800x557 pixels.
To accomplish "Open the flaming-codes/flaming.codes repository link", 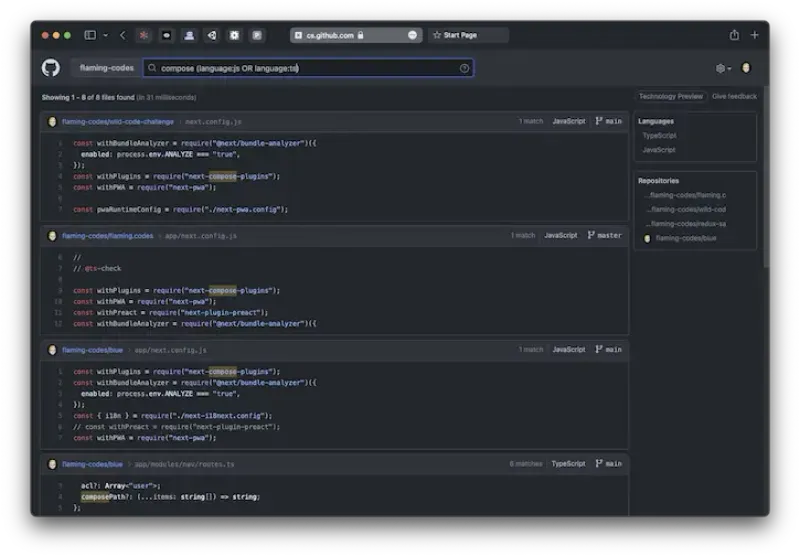I will (108, 236).
